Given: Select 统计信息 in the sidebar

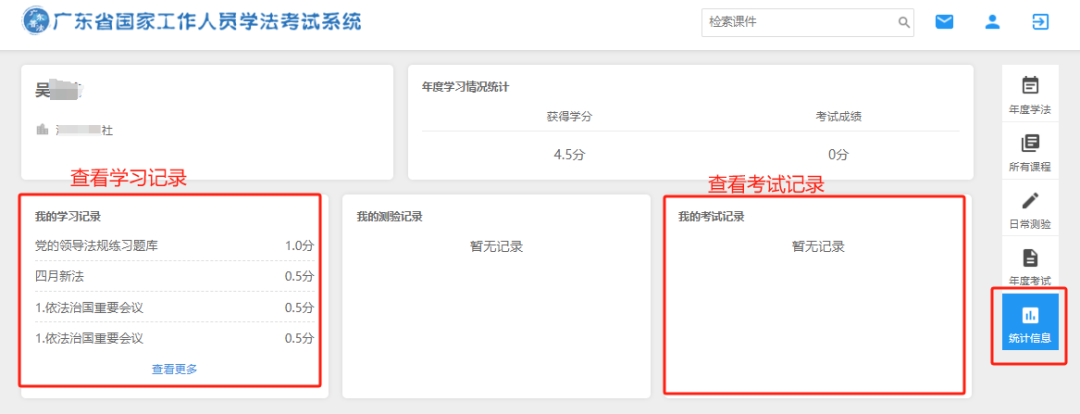Looking at the screenshot, I should [1029, 324].
